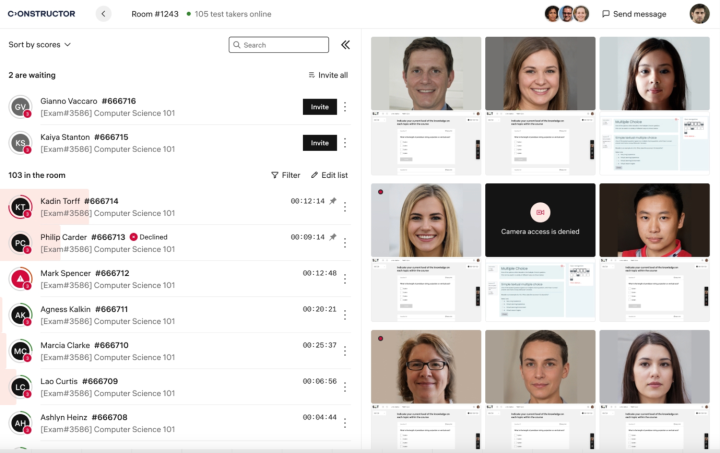Open three-dot menu for Kadin Torff
Screen dimensions: 720x453
[345, 207]
